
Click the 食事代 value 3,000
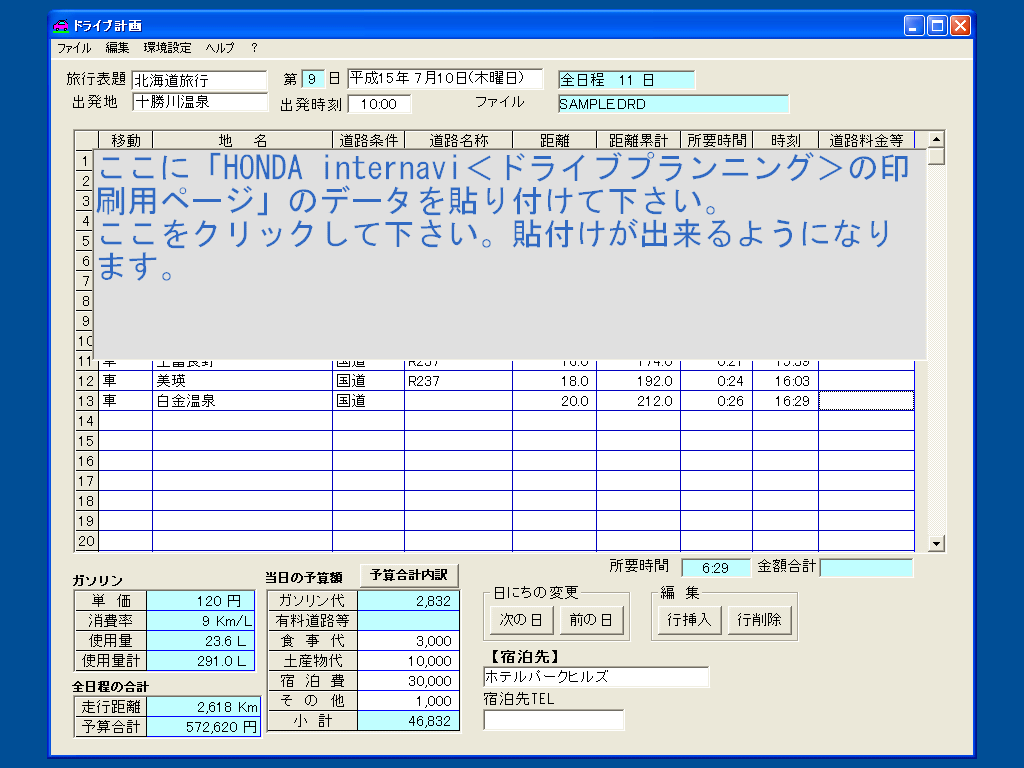point(408,641)
